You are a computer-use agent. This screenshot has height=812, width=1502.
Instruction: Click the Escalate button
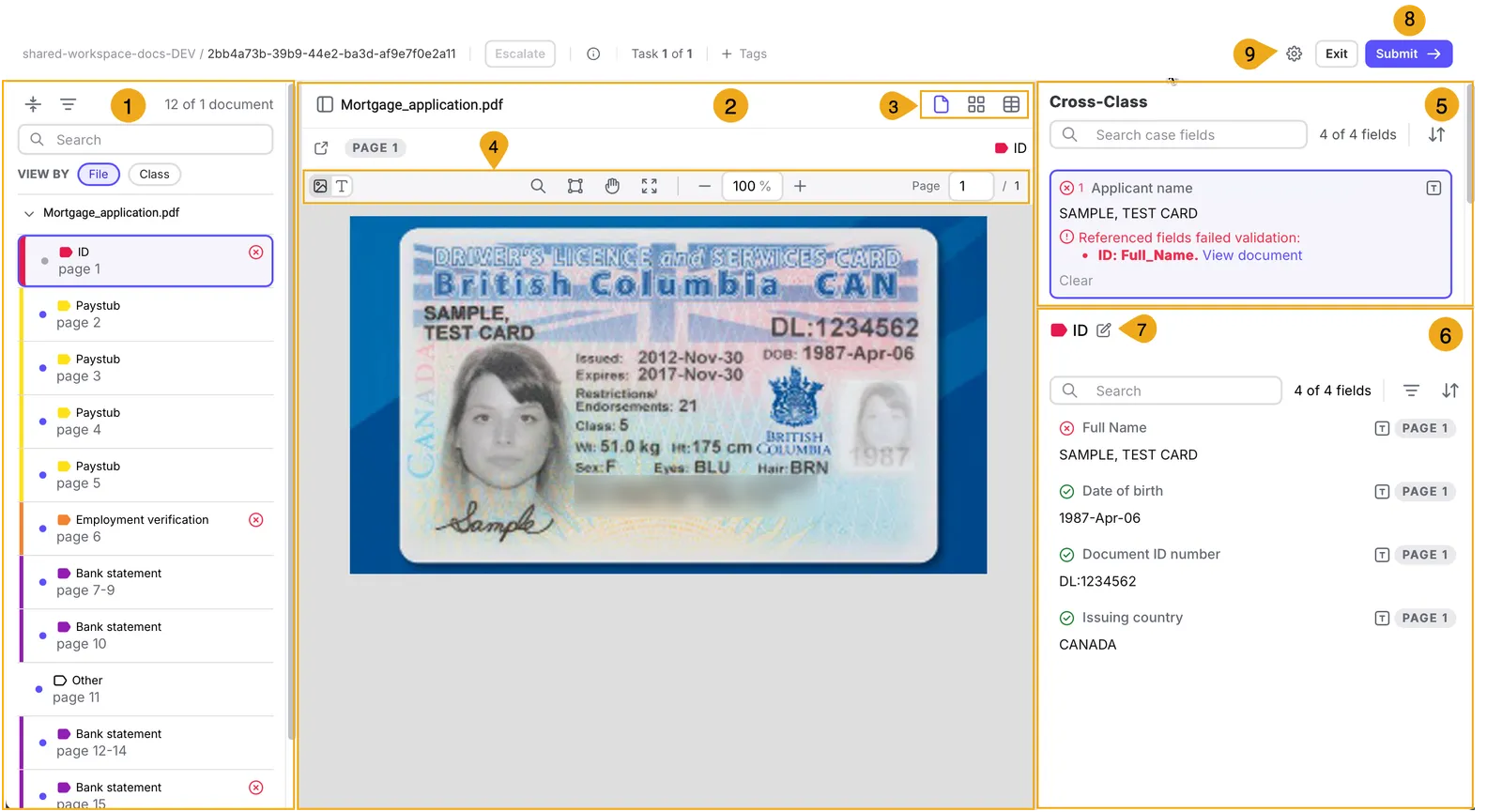coord(520,54)
